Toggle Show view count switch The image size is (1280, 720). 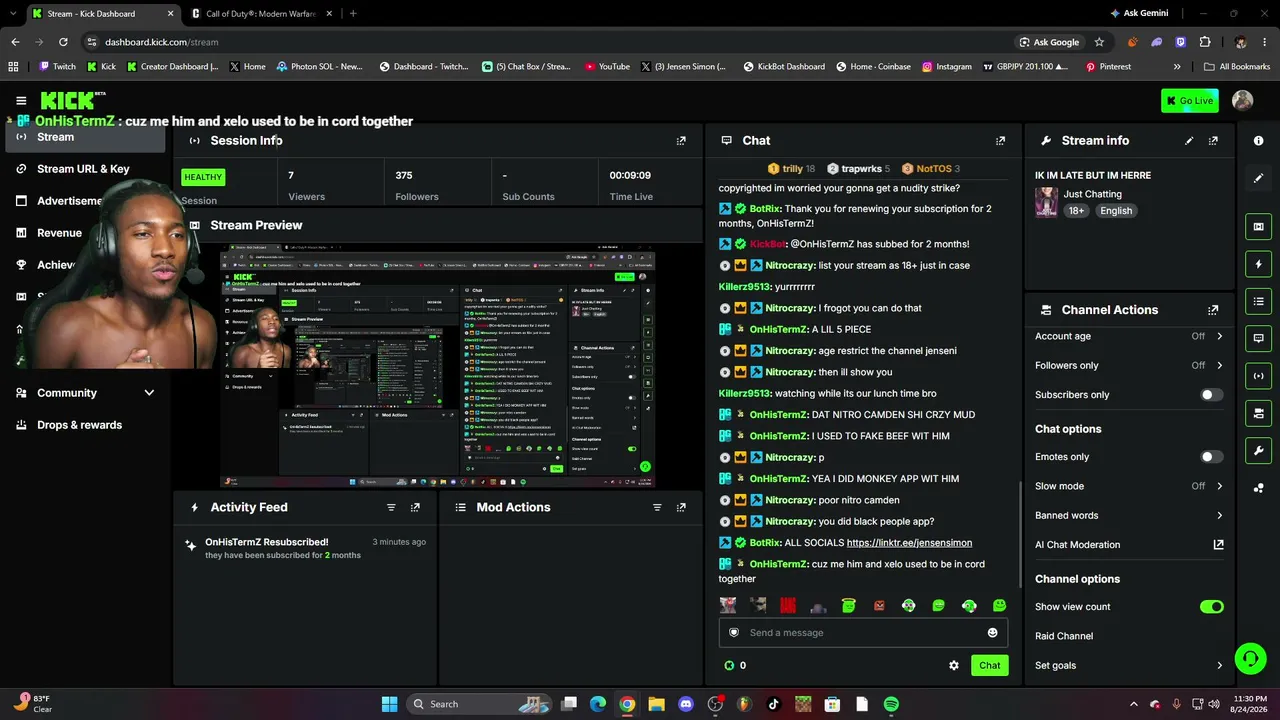1211,607
